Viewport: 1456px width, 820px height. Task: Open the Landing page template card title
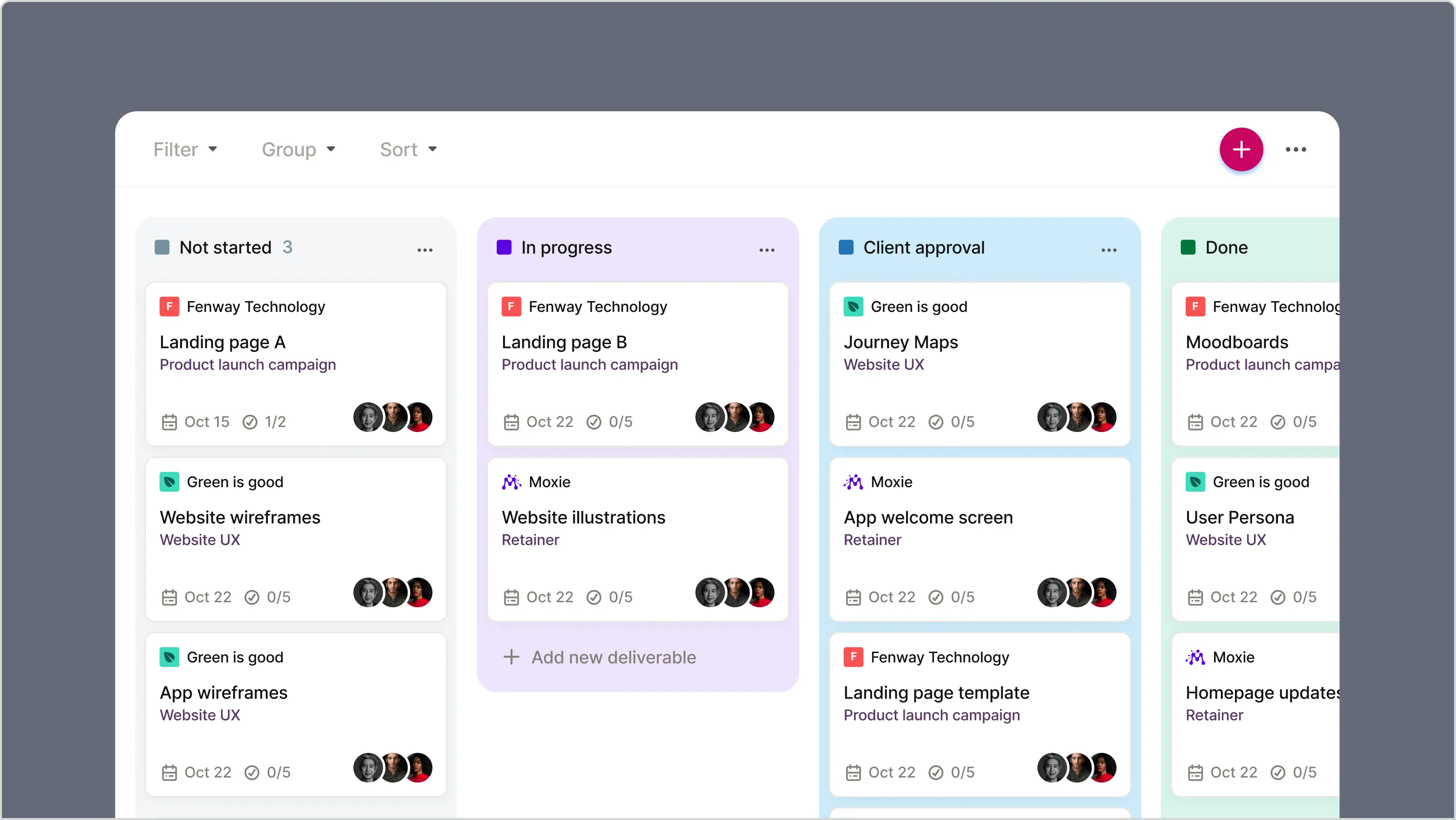936,692
